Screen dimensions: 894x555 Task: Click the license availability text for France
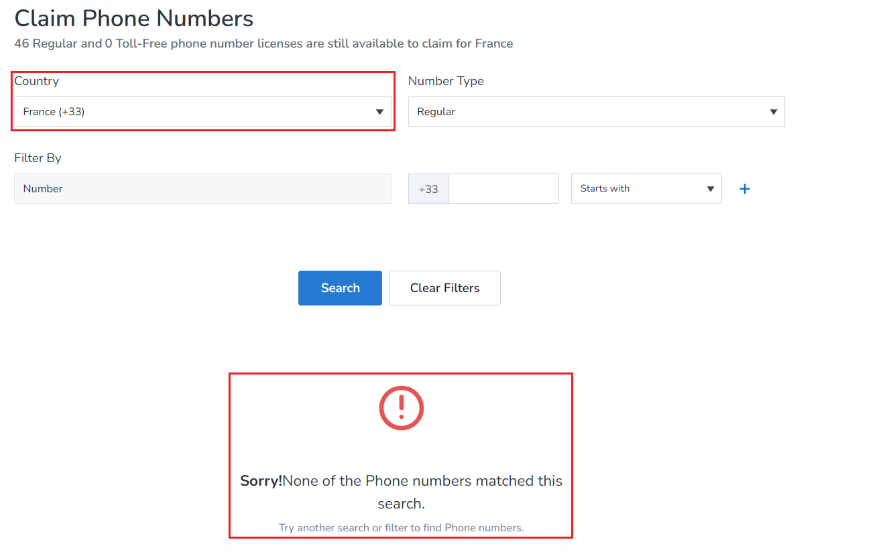click(263, 44)
